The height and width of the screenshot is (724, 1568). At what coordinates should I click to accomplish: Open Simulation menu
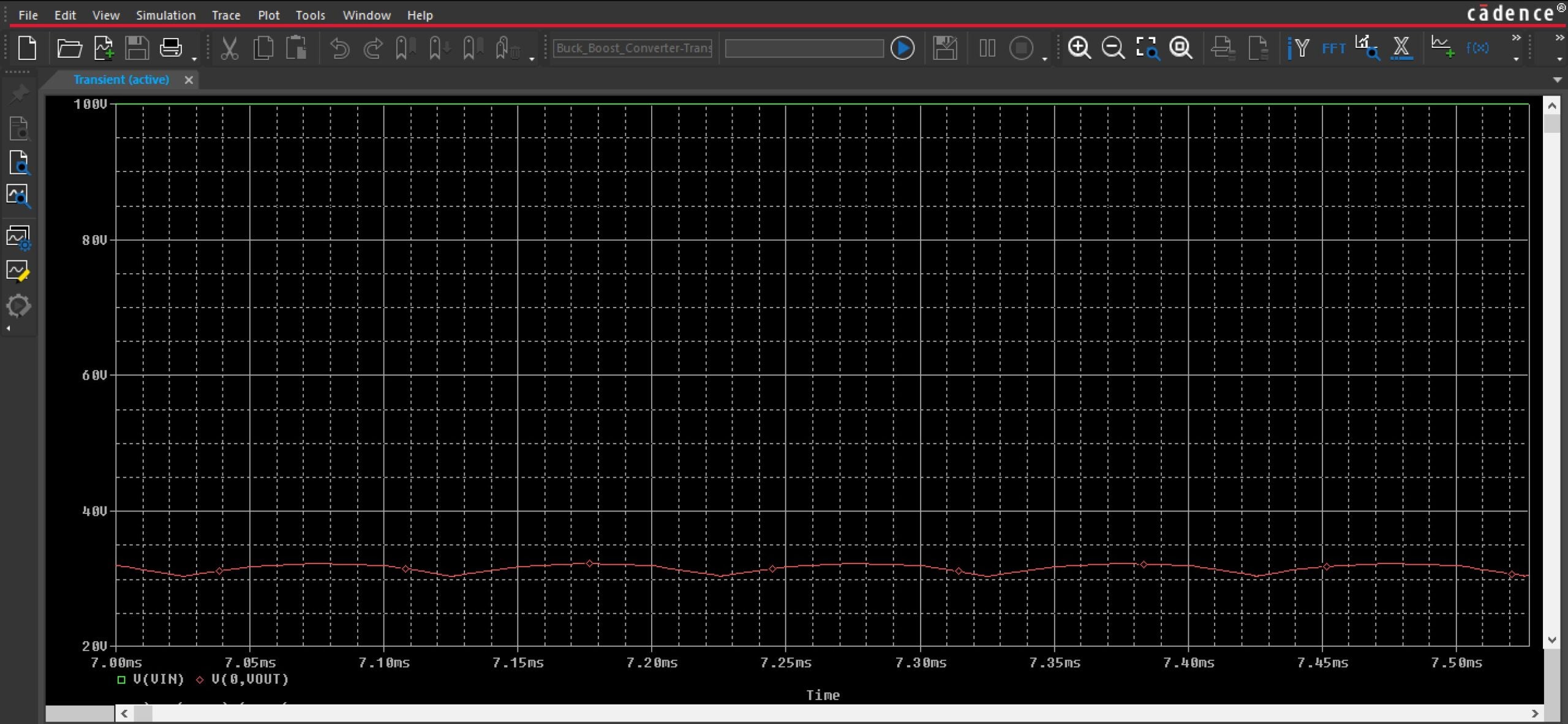click(x=165, y=15)
